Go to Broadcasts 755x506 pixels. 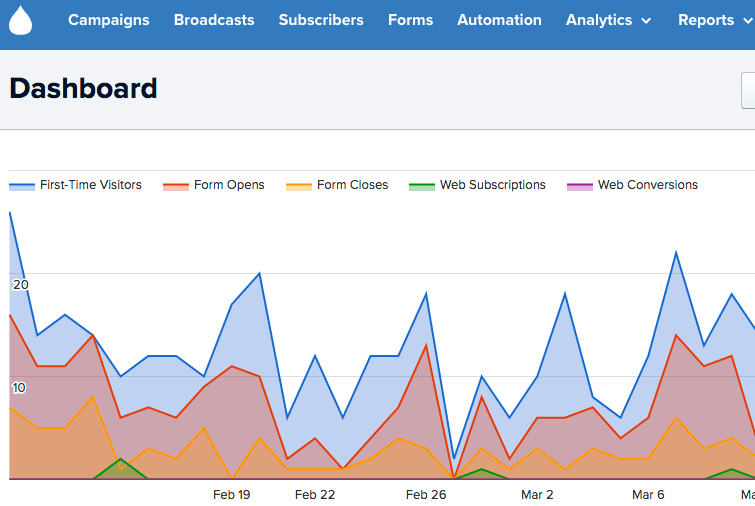pos(214,20)
